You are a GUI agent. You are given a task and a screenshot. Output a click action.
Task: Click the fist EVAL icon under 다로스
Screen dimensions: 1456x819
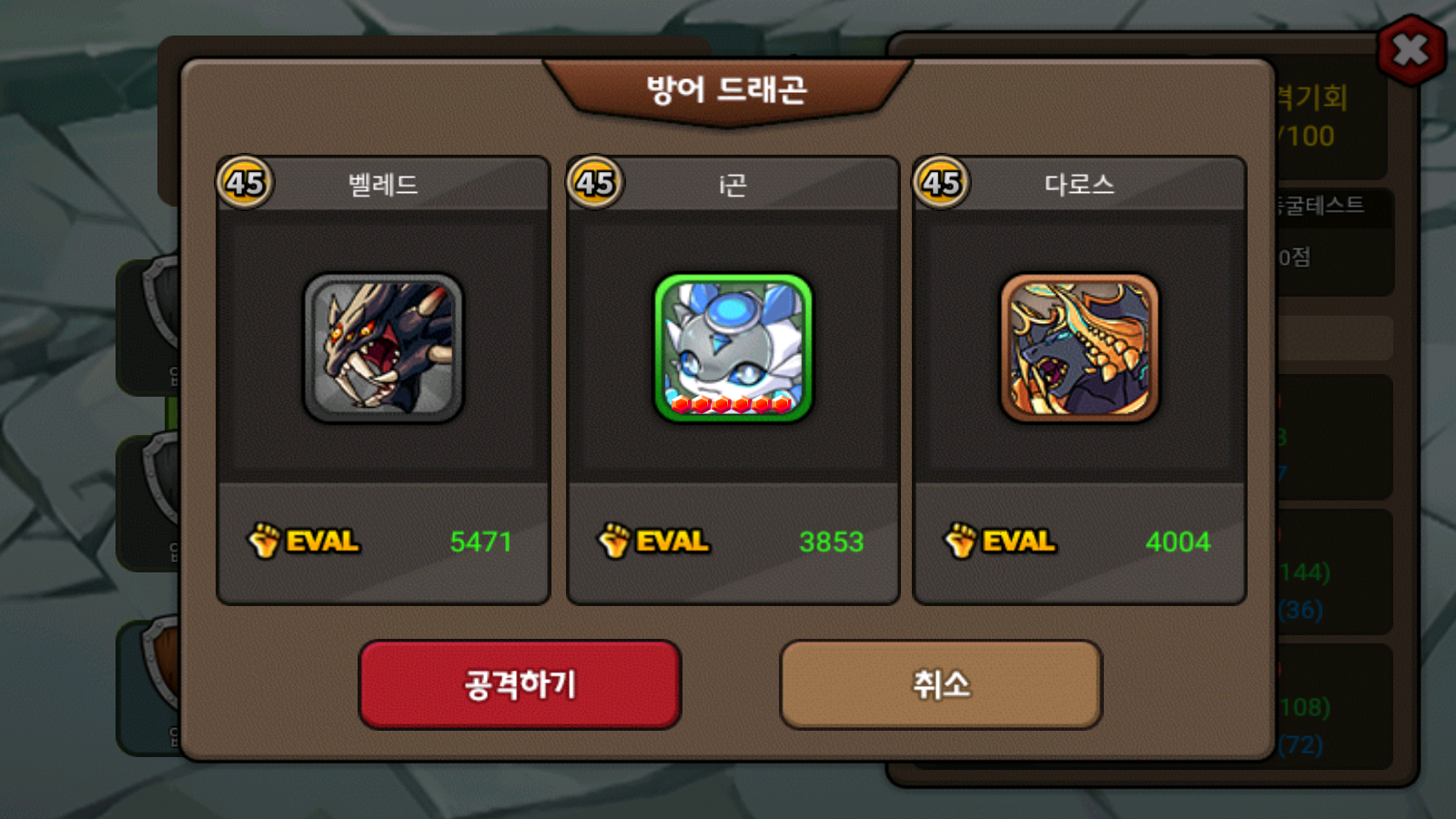point(960,541)
